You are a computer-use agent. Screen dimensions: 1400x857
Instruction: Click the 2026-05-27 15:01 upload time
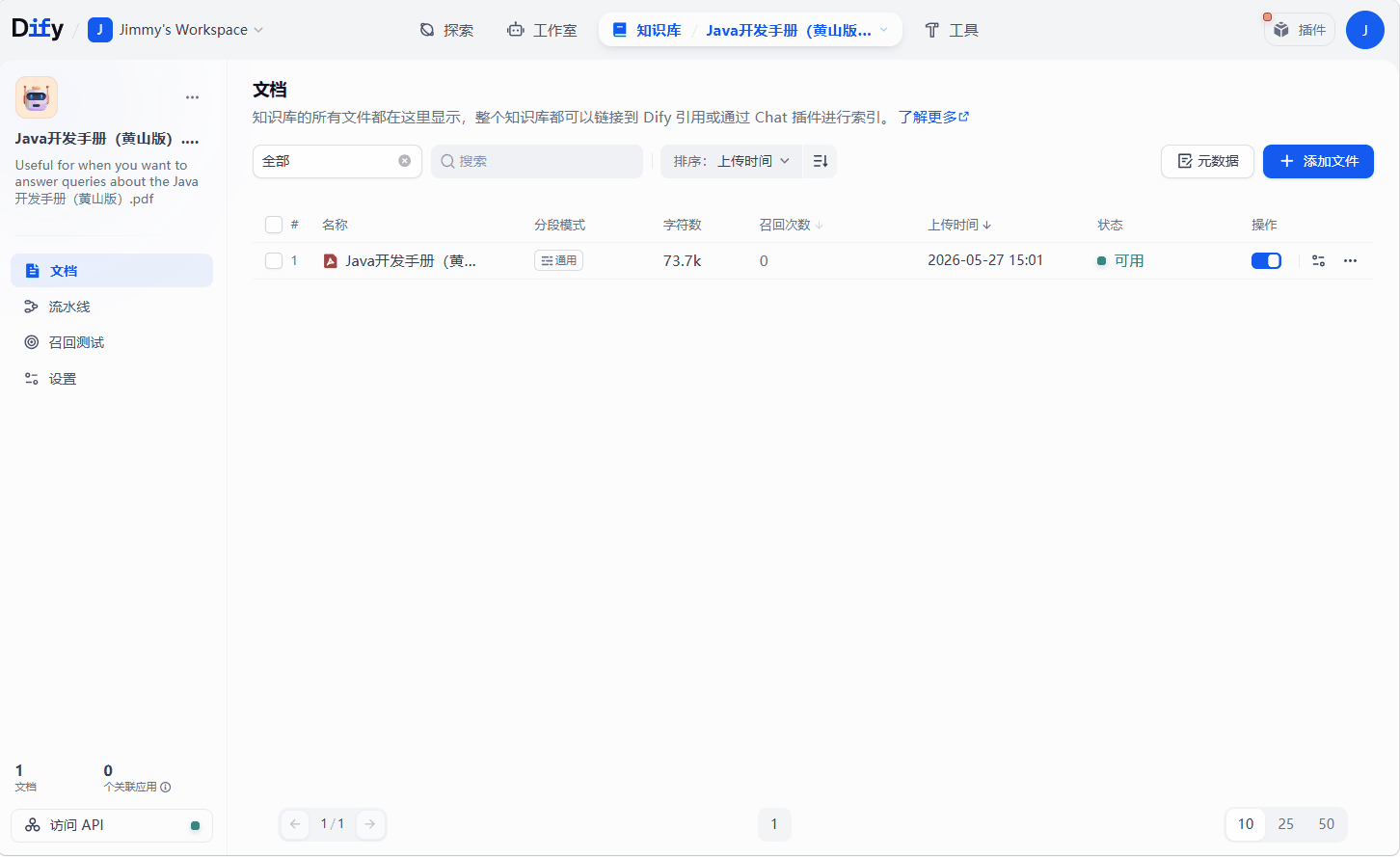coord(985,260)
